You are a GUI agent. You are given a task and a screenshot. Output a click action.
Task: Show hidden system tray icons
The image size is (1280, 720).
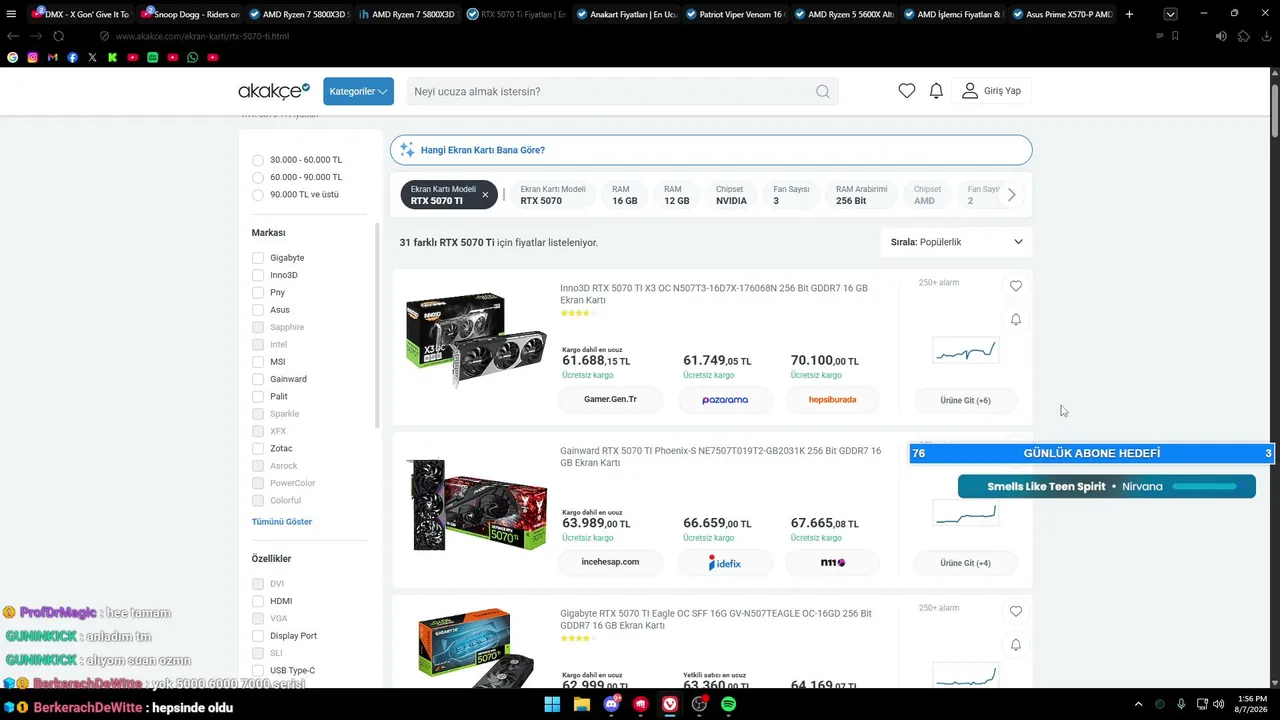[1139, 704]
